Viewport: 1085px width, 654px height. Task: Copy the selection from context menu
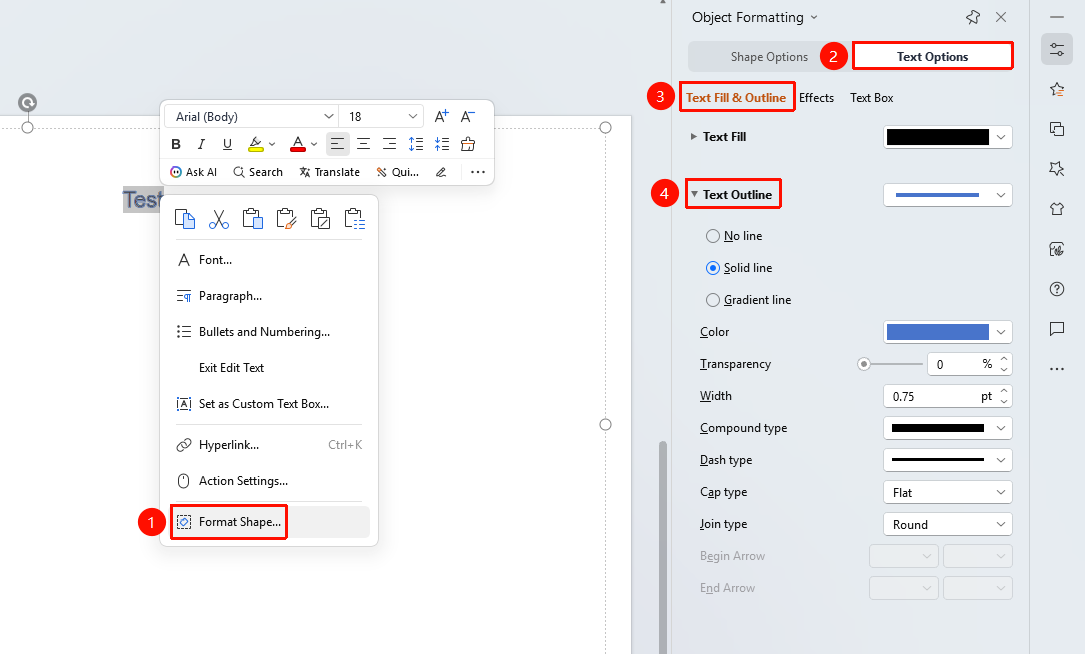[x=185, y=219]
